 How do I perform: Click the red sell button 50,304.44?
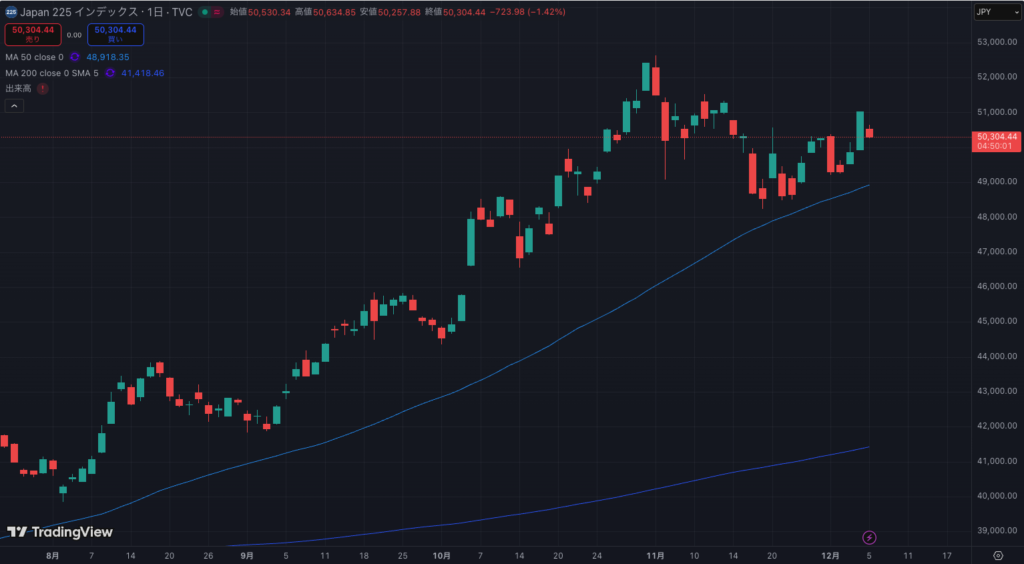pos(33,34)
